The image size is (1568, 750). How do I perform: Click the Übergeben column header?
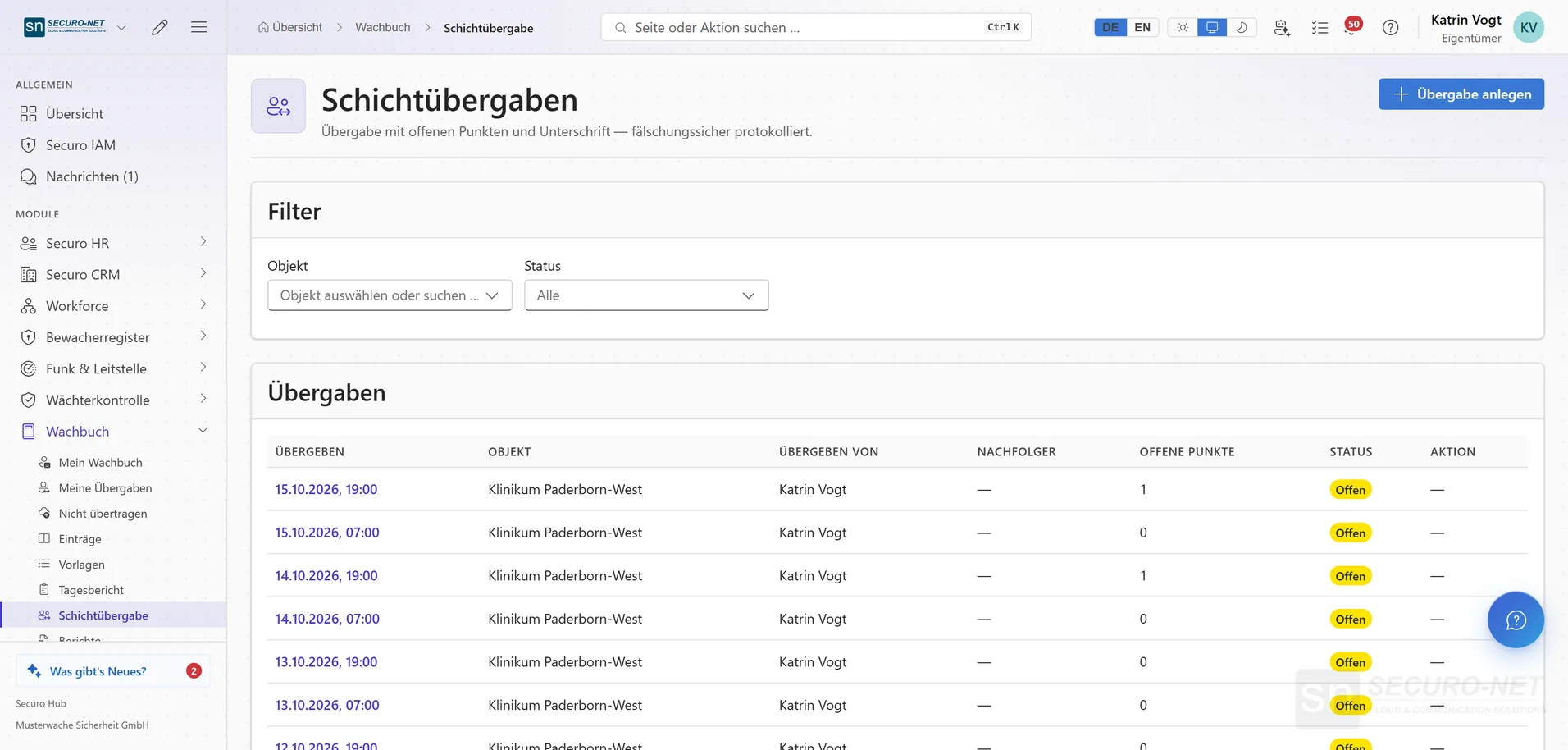pyautogui.click(x=310, y=451)
